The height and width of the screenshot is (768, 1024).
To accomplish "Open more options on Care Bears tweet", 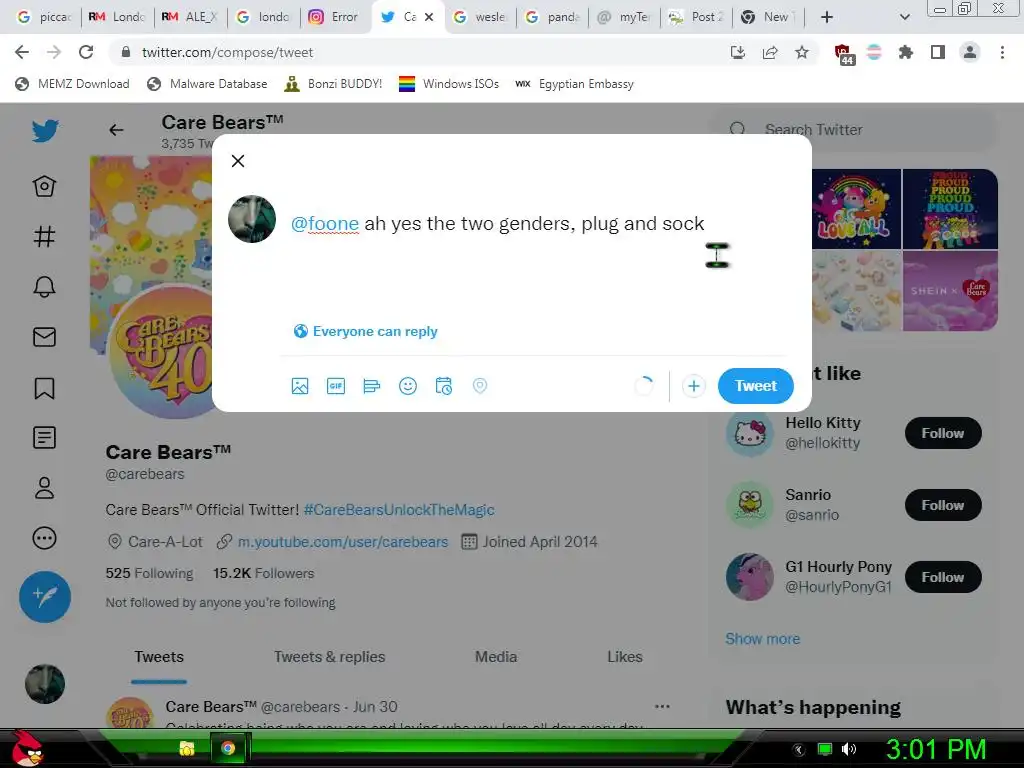I will [x=662, y=706].
